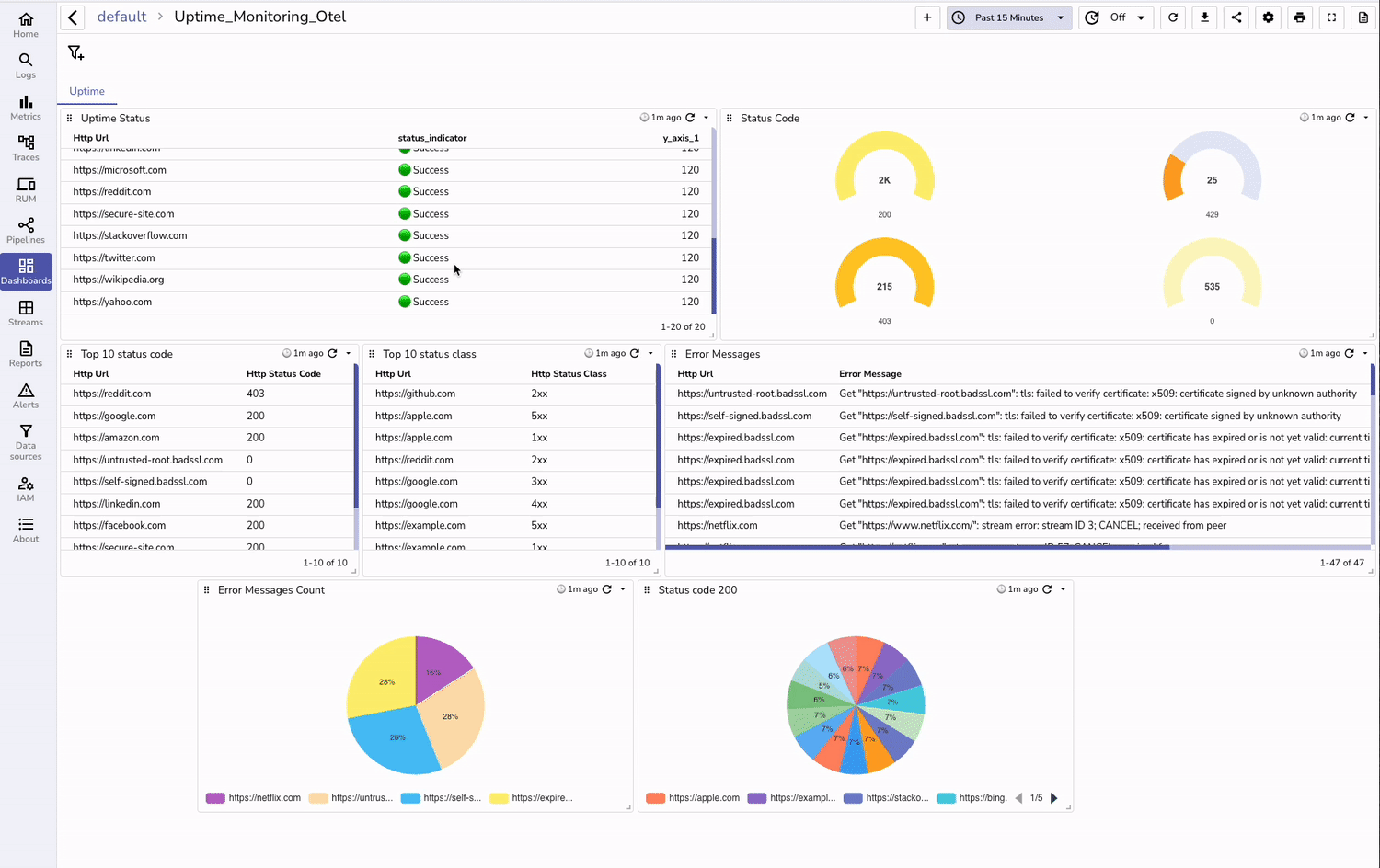Open the add filter tool

(x=75, y=52)
